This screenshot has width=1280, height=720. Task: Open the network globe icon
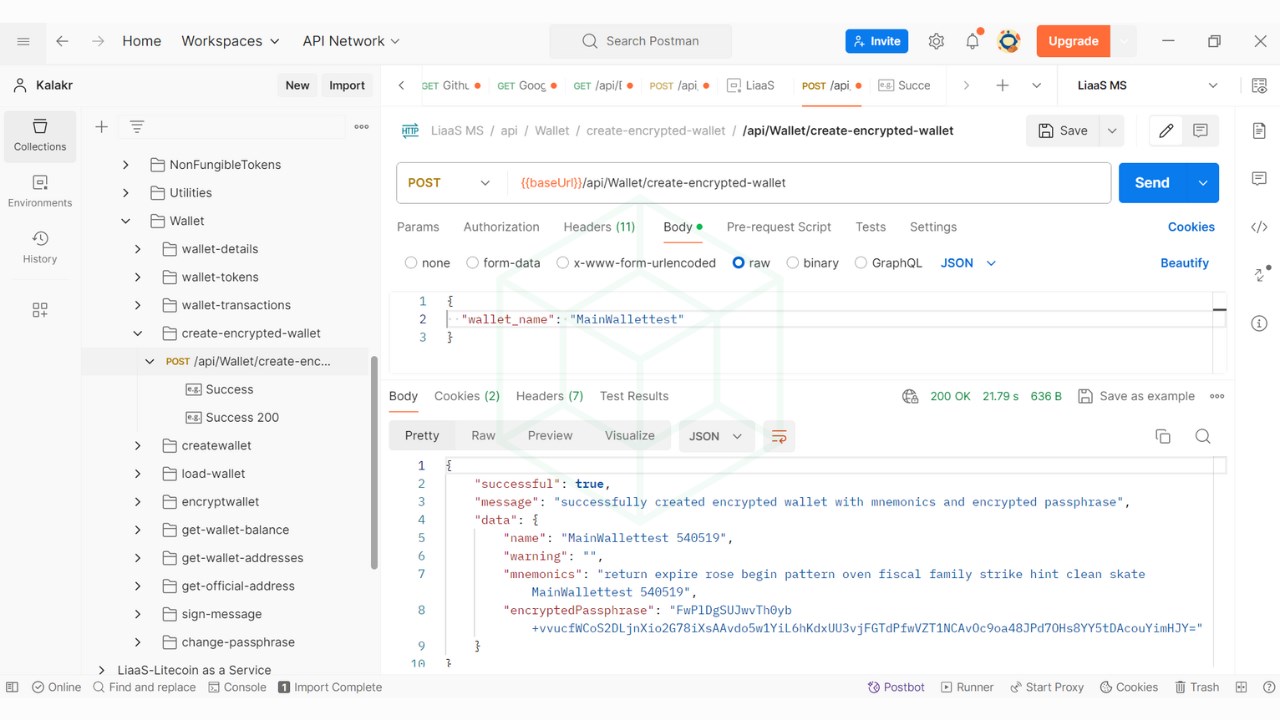[x=910, y=396]
